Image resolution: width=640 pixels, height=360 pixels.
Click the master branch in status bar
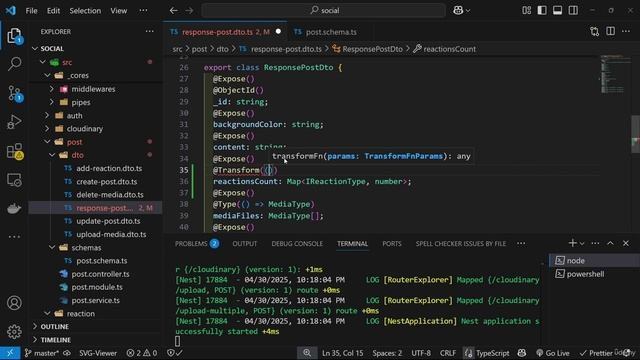point(42,353)
